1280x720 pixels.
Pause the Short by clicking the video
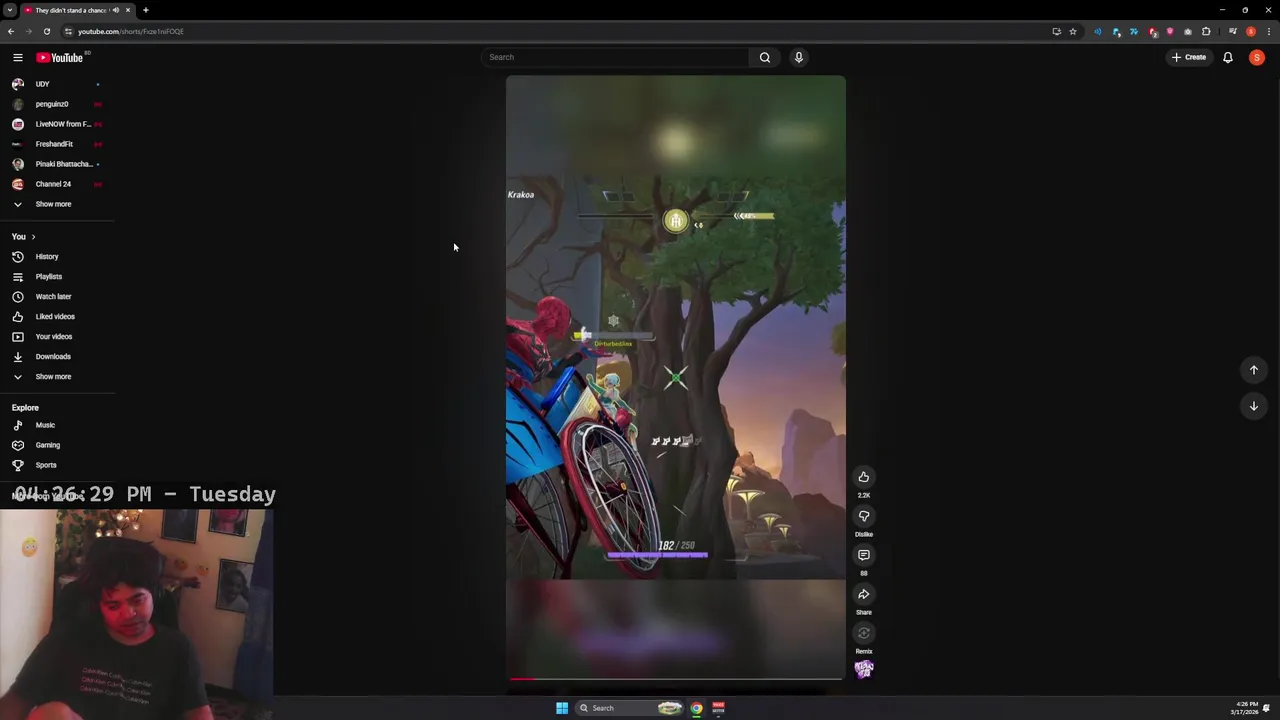676,378
